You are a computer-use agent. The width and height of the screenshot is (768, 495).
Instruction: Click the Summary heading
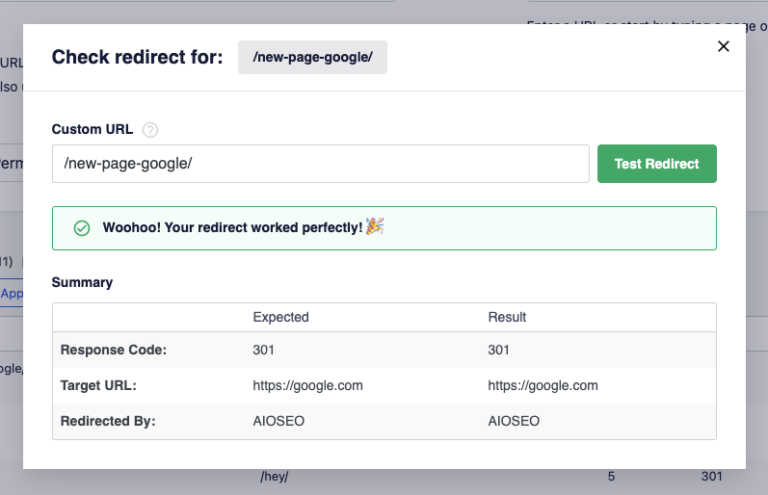tap(82, 282)
